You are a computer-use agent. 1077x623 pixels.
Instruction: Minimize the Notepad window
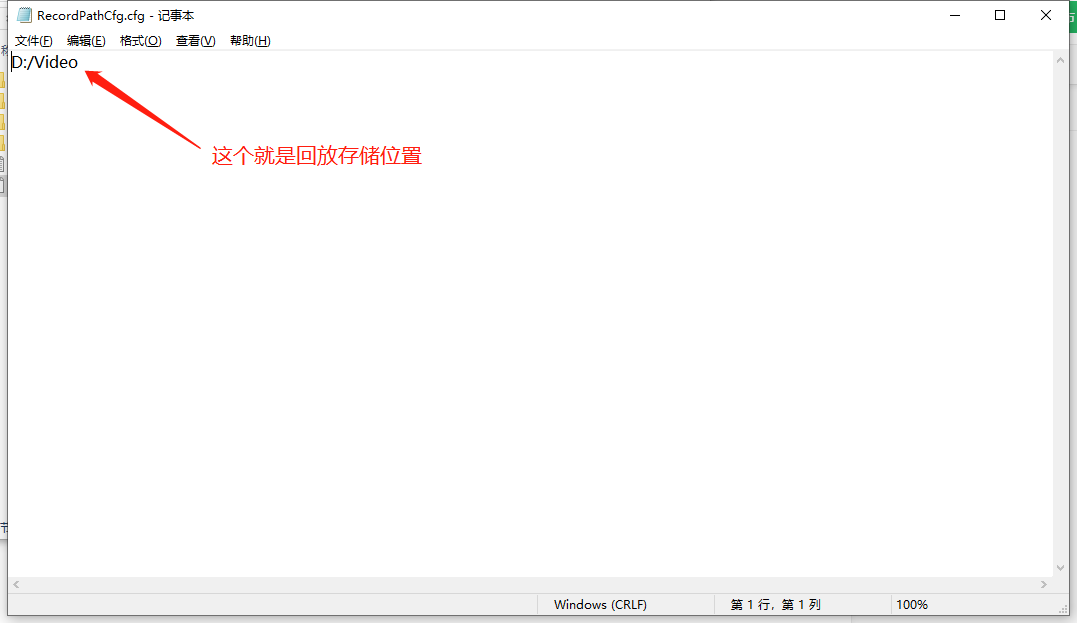pos(955,15)
